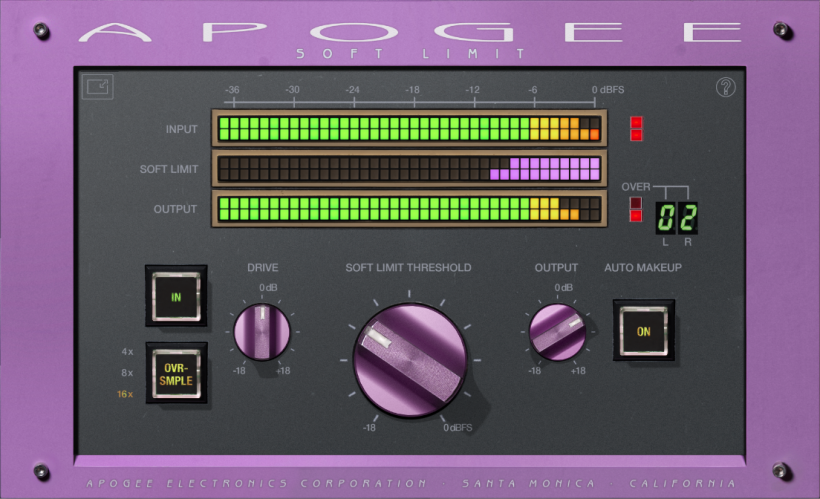
Task: Click the help question mark icon
Action: pos(725,87)
